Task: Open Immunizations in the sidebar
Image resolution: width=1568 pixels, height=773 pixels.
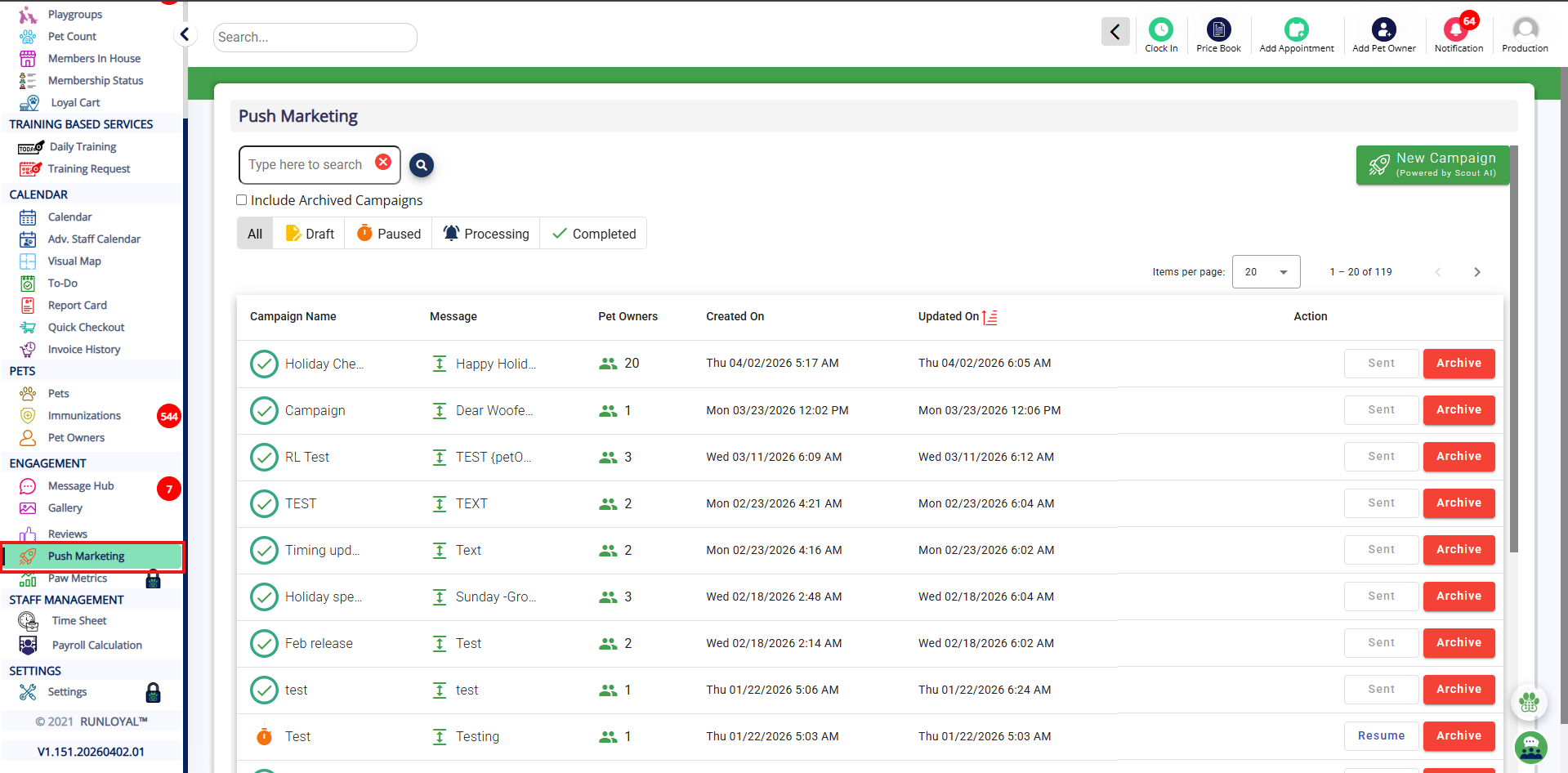Action: pyautogui.click(x=84, y=416)
